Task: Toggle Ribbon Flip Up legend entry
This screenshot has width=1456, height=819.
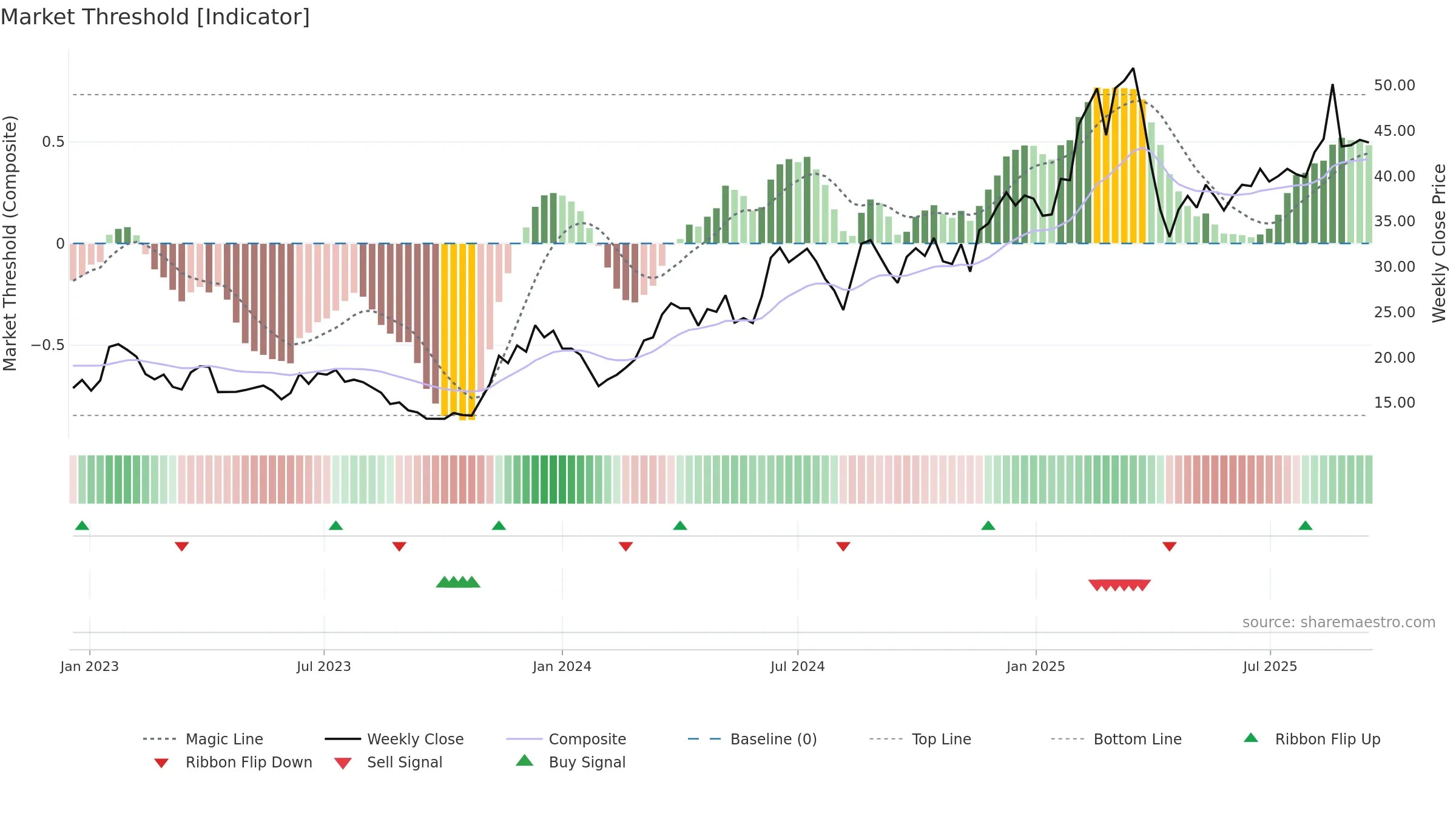Action: pos(1312,739)
